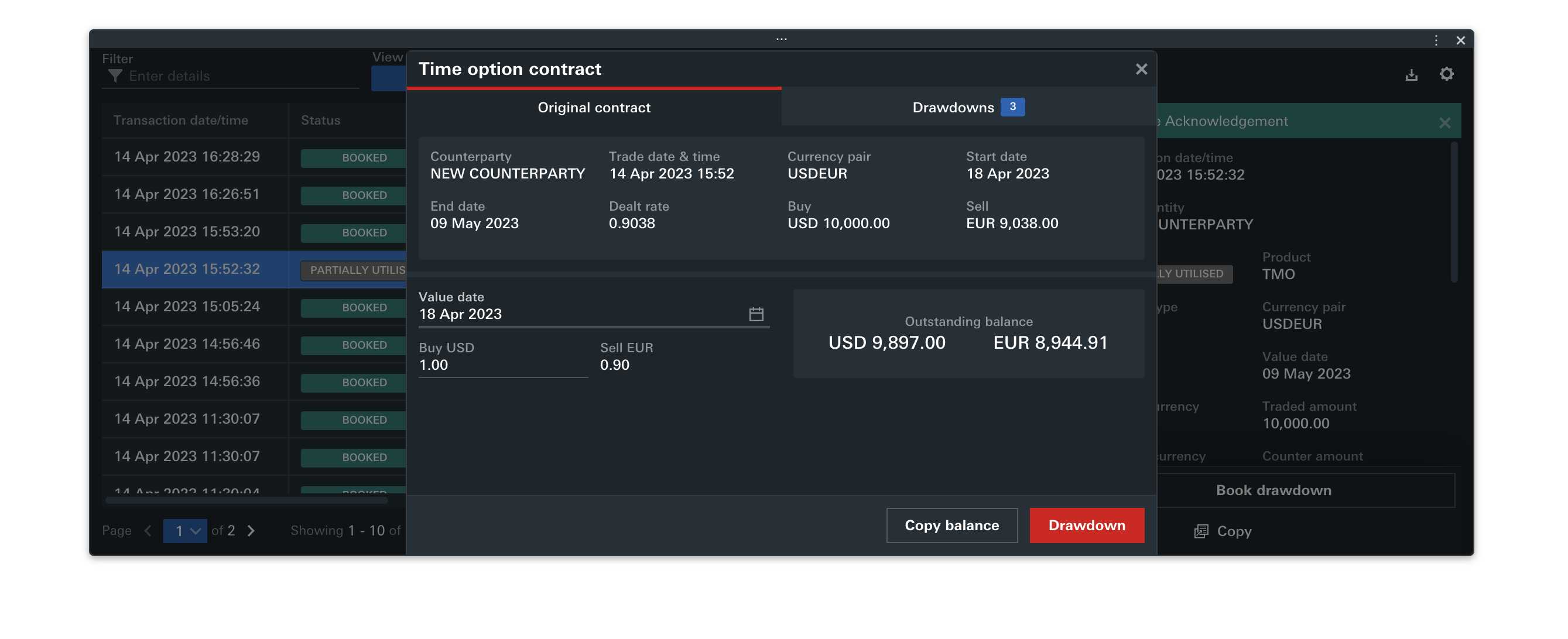Click the Copy icon in details panel
Screen dimensions: 1568x639
(1201, 531)
